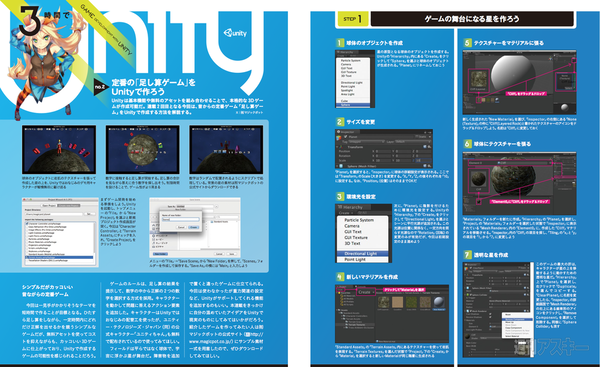Choose GUI Texture in the step 3 menu
This screenshot has width=600, height=367.
pos(362,238)
